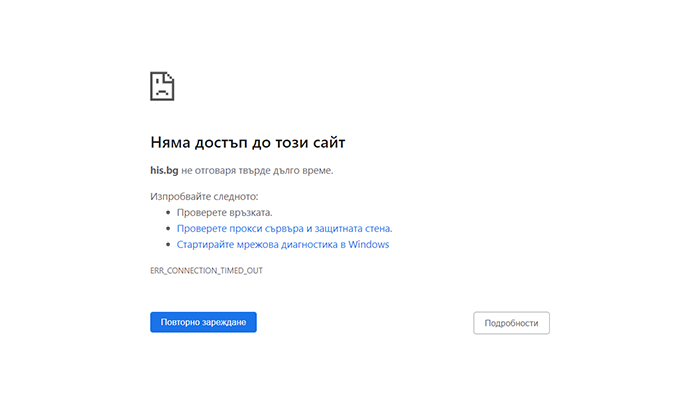The height and width of the screenshot is (420, 700).
Task: Click the bullet before Проверете връзката
Action: 168,213
